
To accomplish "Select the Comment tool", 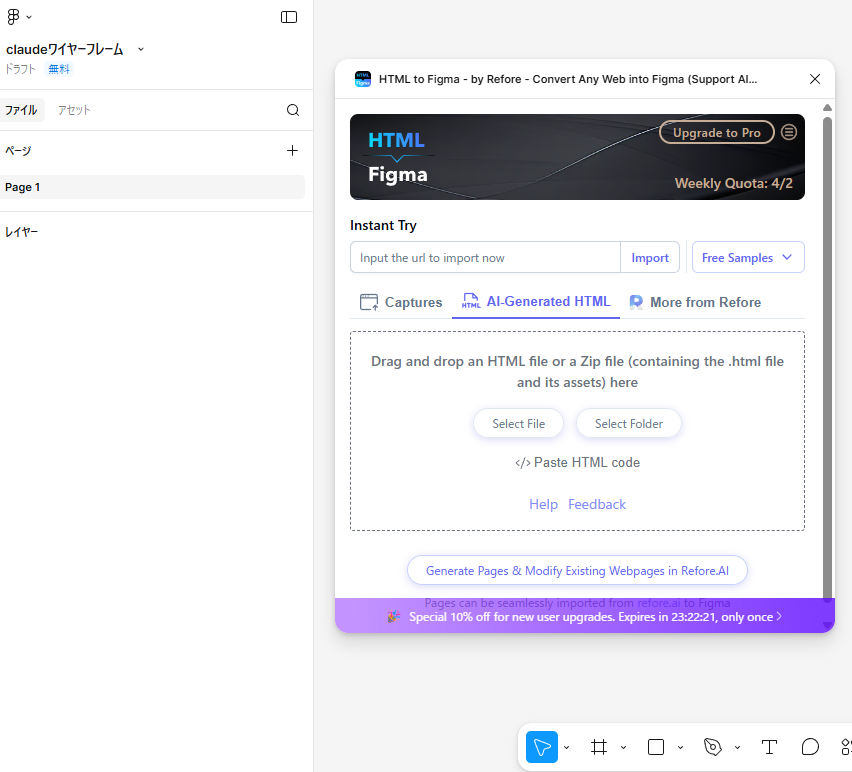I will [x=810, y=747].
